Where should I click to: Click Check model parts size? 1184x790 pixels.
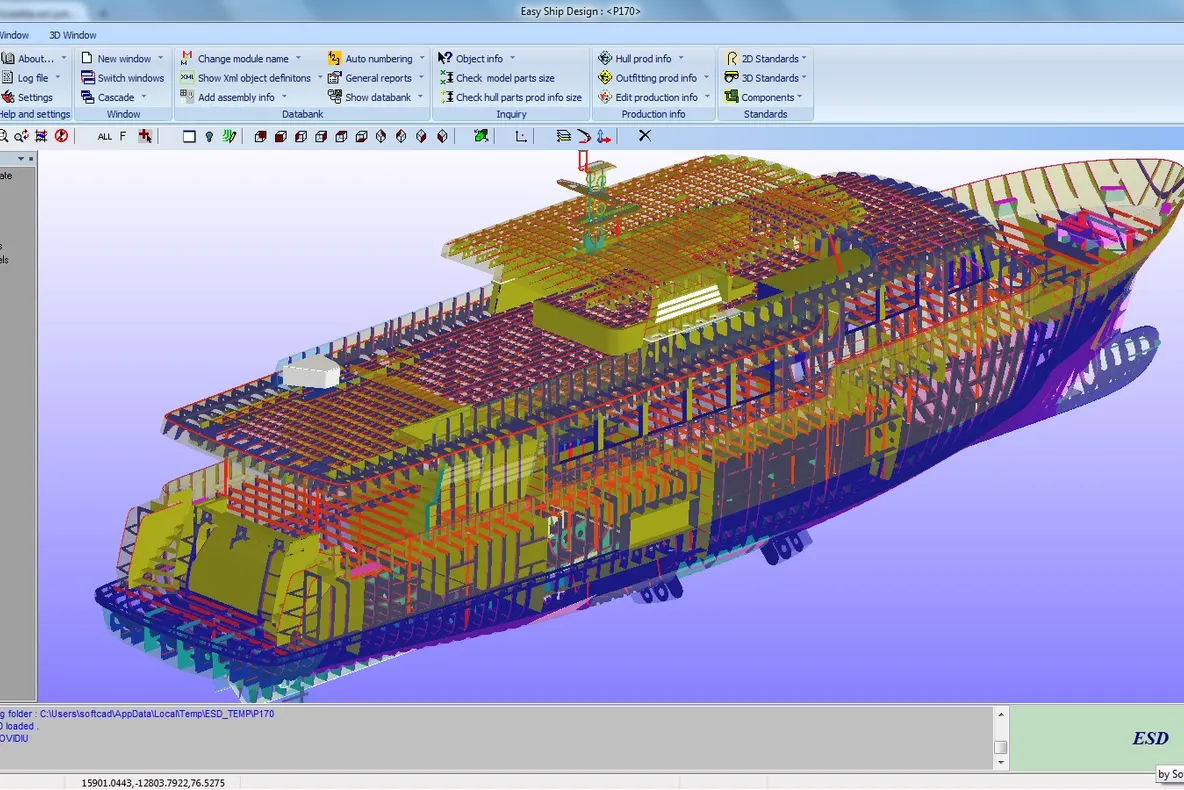[497, 78]
